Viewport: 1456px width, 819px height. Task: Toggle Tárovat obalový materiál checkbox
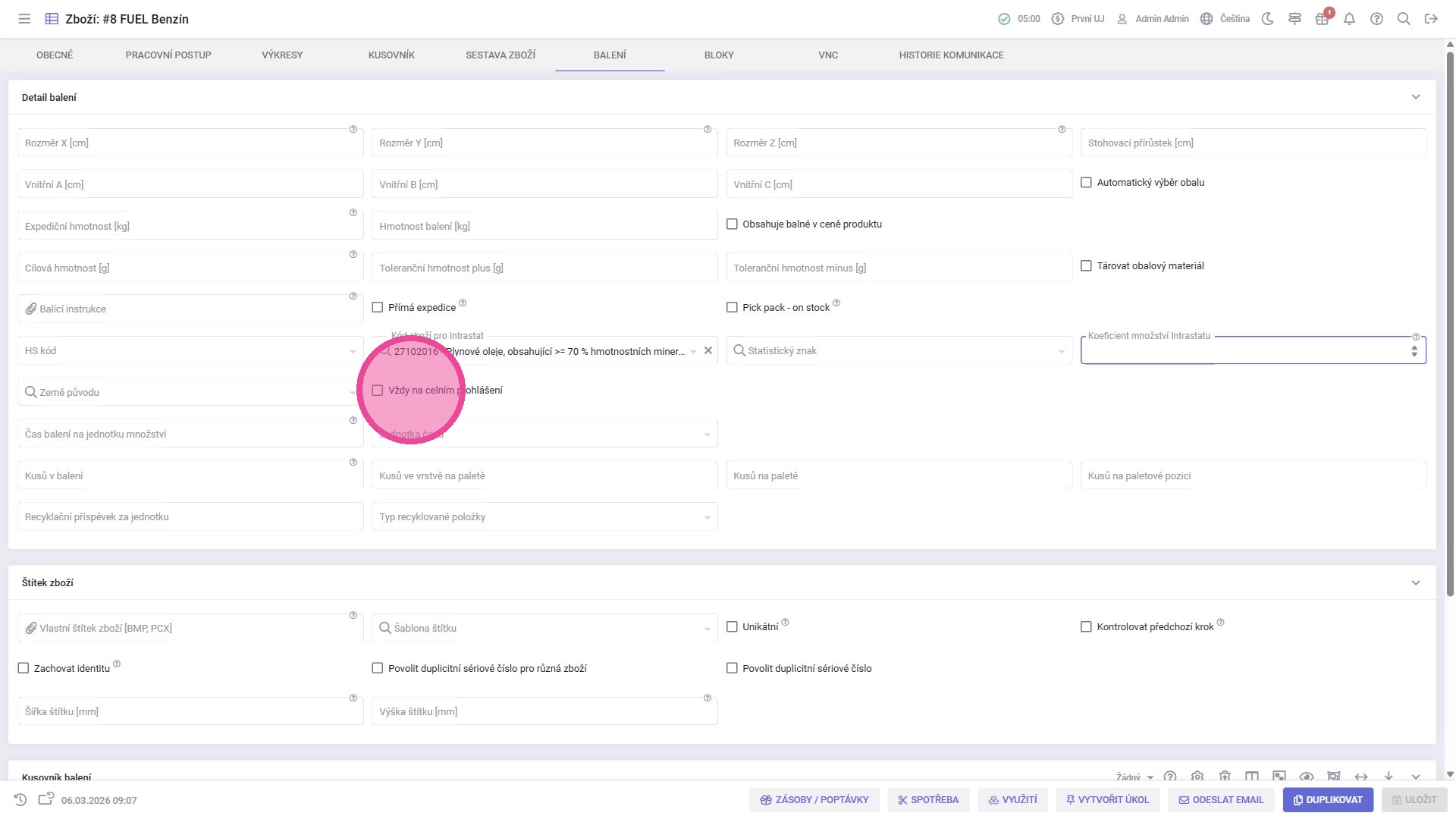pyautogui.click(x=1086, y=266)
